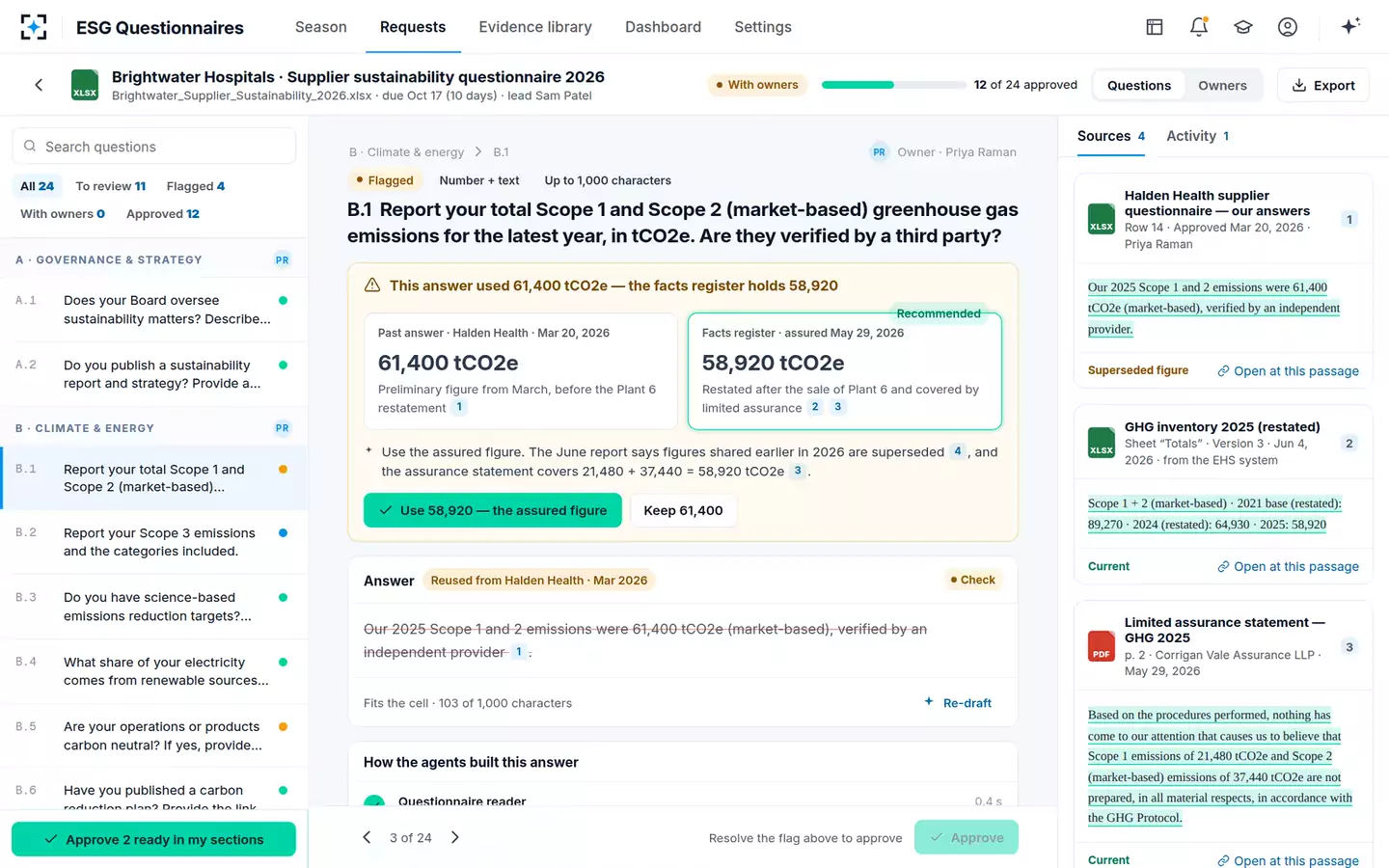
Task: Open question B.5 carbon neutral
Action: coord(154,736)
